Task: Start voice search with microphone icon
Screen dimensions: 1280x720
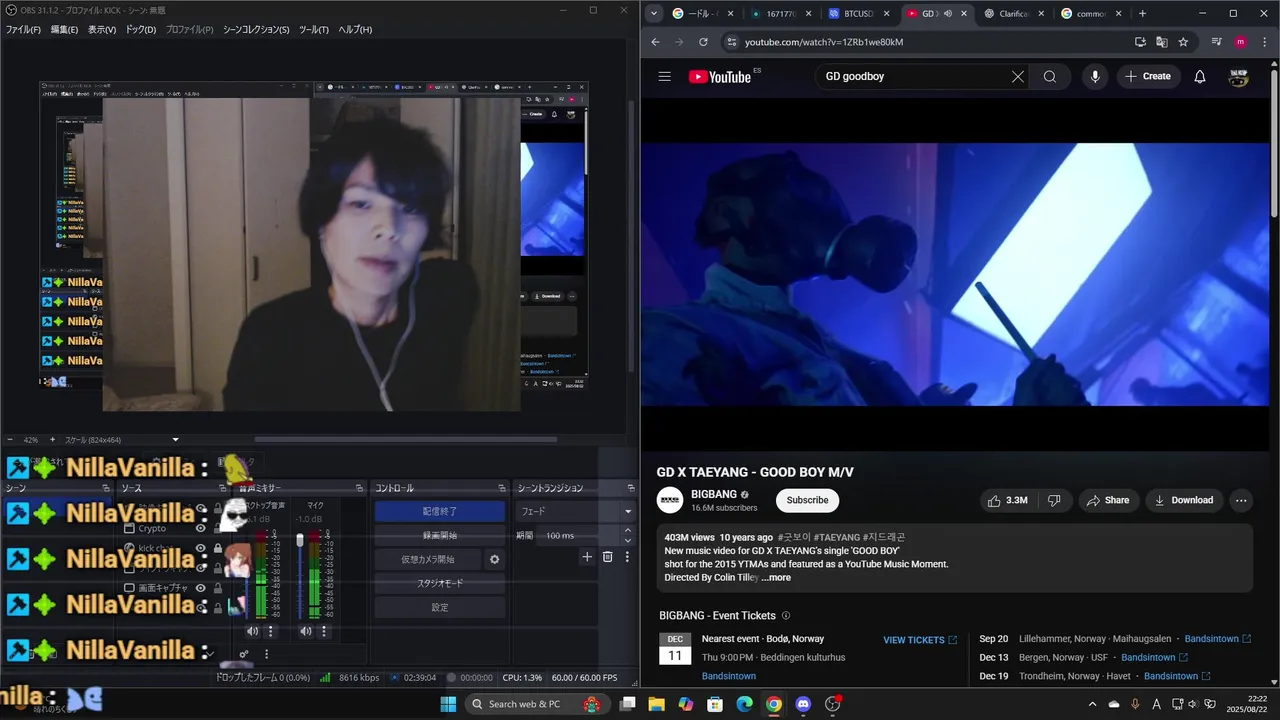Action: click(x=1095, y=76)
